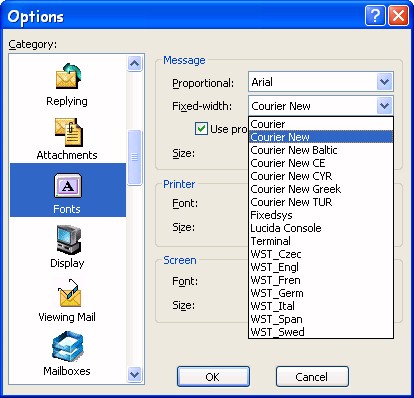The image size is (414, 398).
Task: Click the help question mark icon
Action: pyautogui.click(x=375, y=15)
